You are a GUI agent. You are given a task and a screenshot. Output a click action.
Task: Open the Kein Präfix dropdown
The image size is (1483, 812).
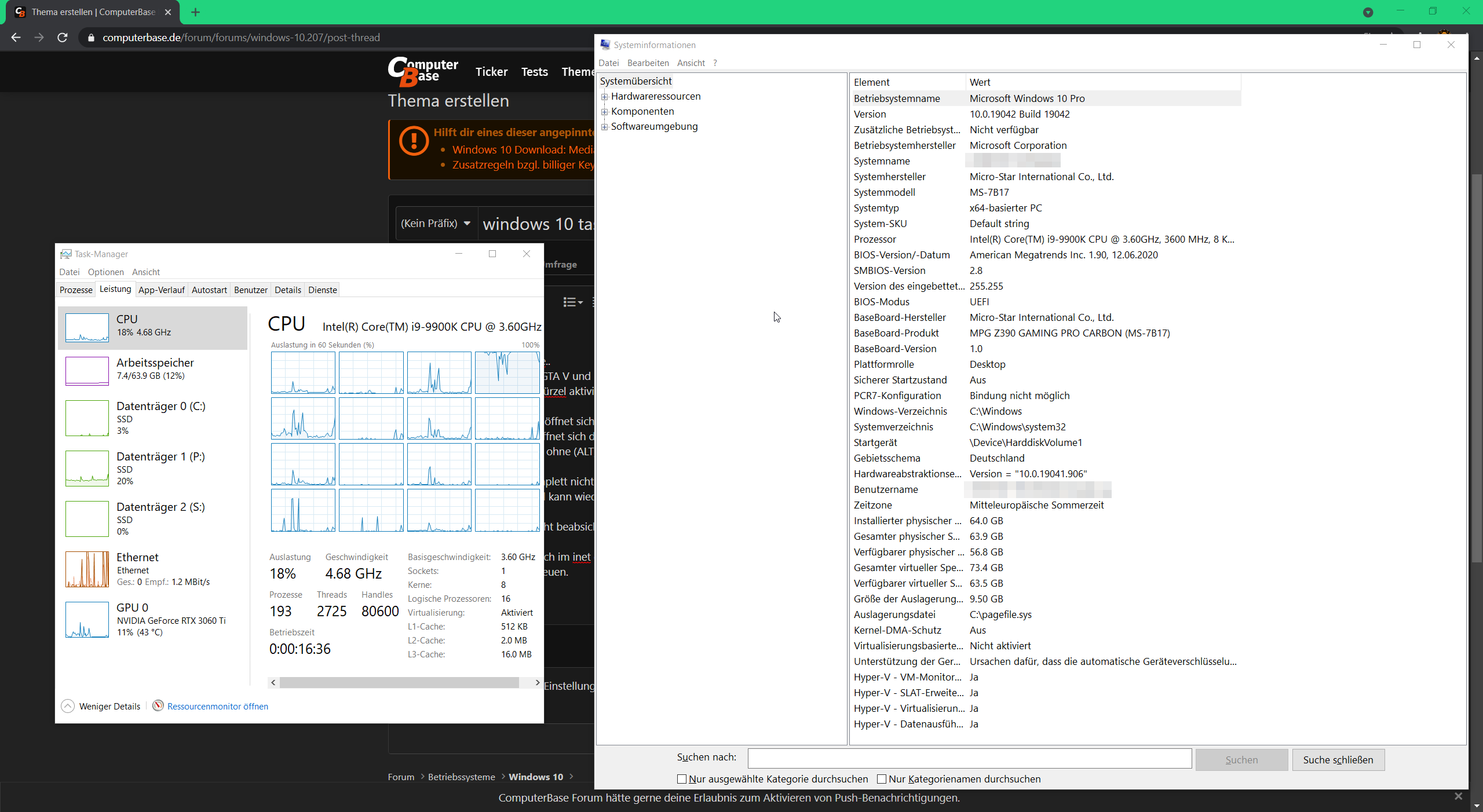click(436, 224)
